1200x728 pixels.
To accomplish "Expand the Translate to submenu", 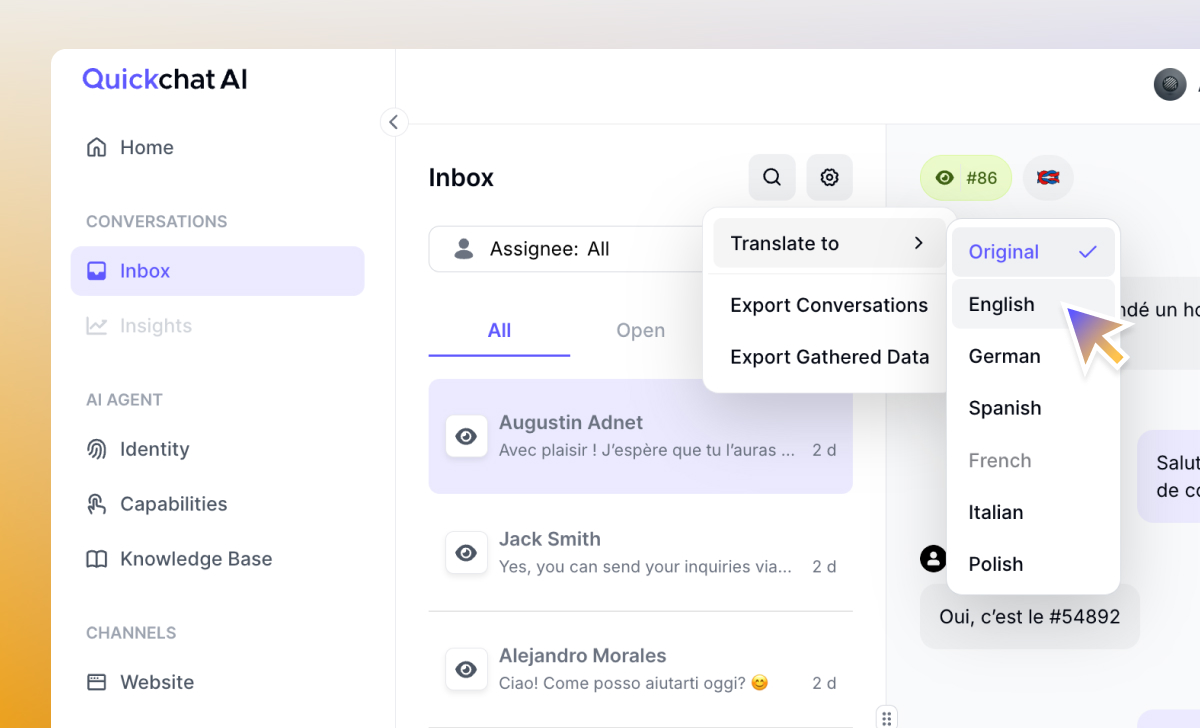I will pos(828,243).
